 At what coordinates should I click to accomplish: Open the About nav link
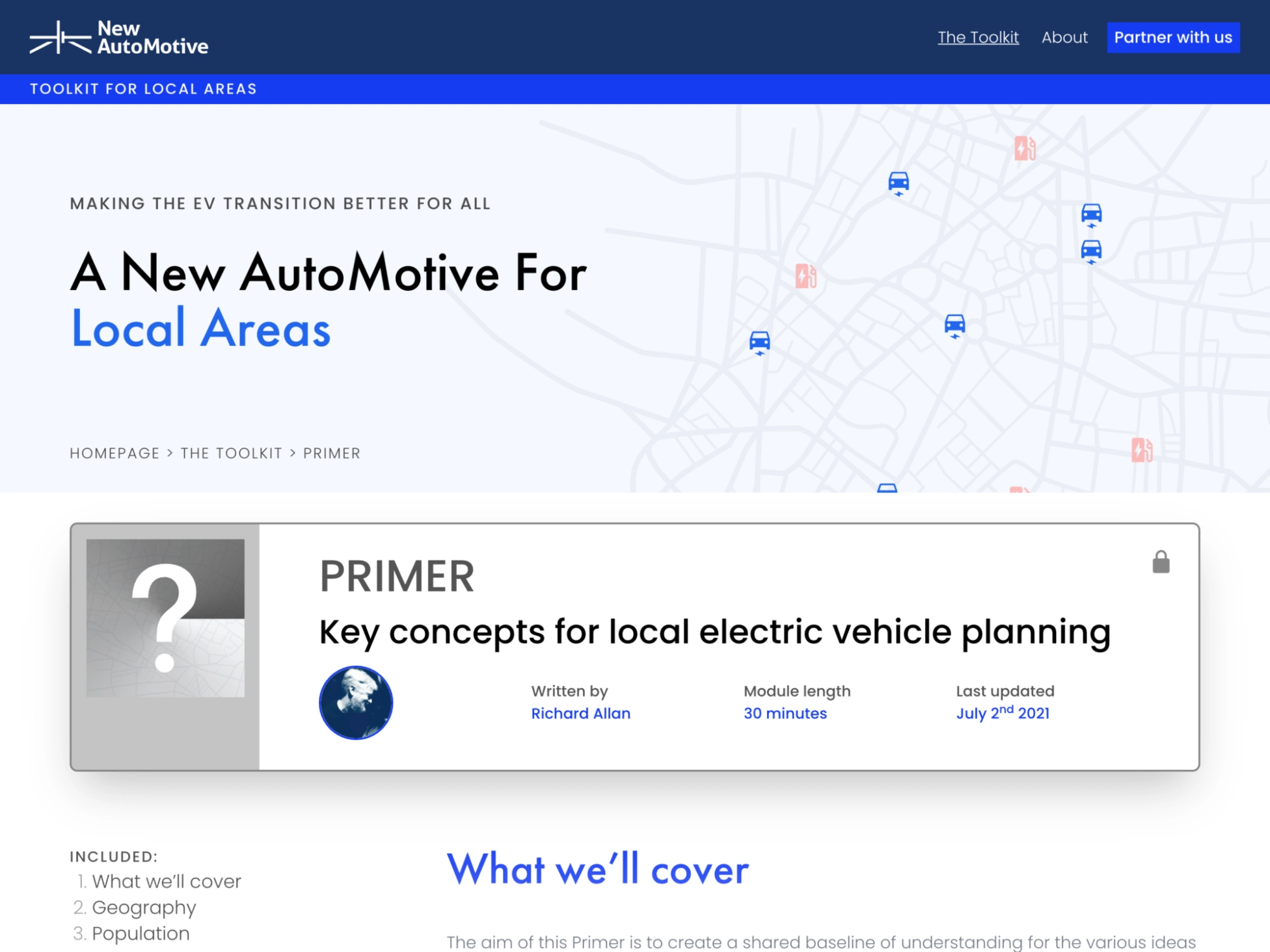click(x=1064, y=37)
